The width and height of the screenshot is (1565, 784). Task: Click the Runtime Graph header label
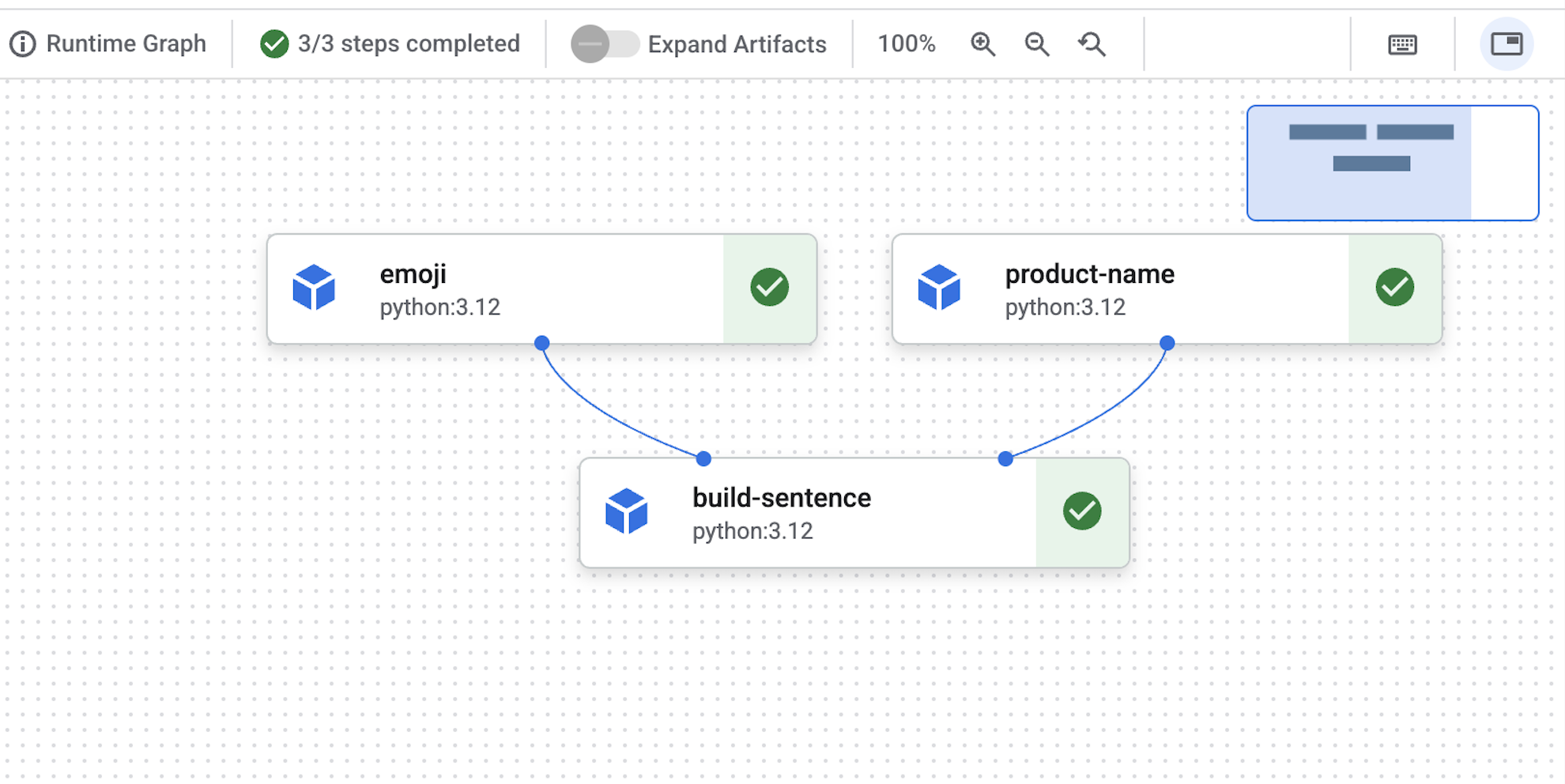(x=126, y=43)
